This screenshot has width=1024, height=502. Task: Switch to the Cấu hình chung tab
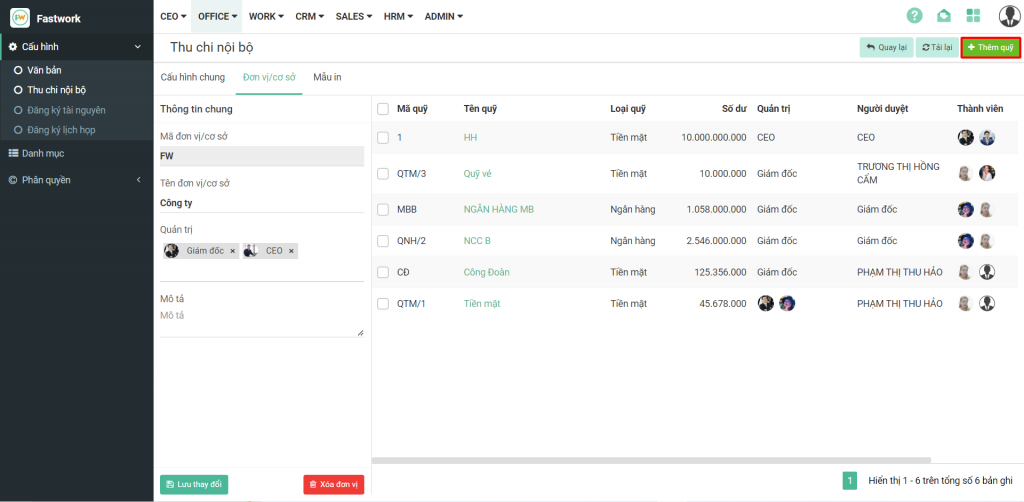192,77
